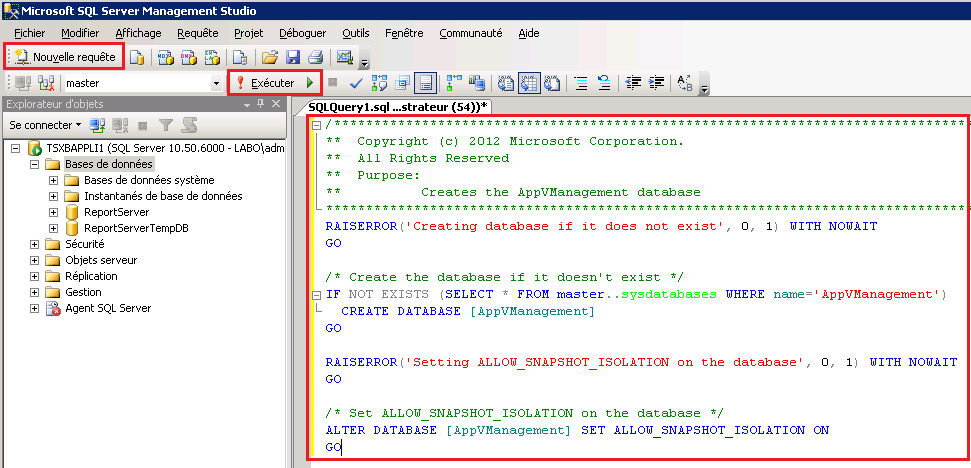Viewport: 971px width, 468px height.
Task: Print the query with the printer icon
Action: [x=316, y=58]
